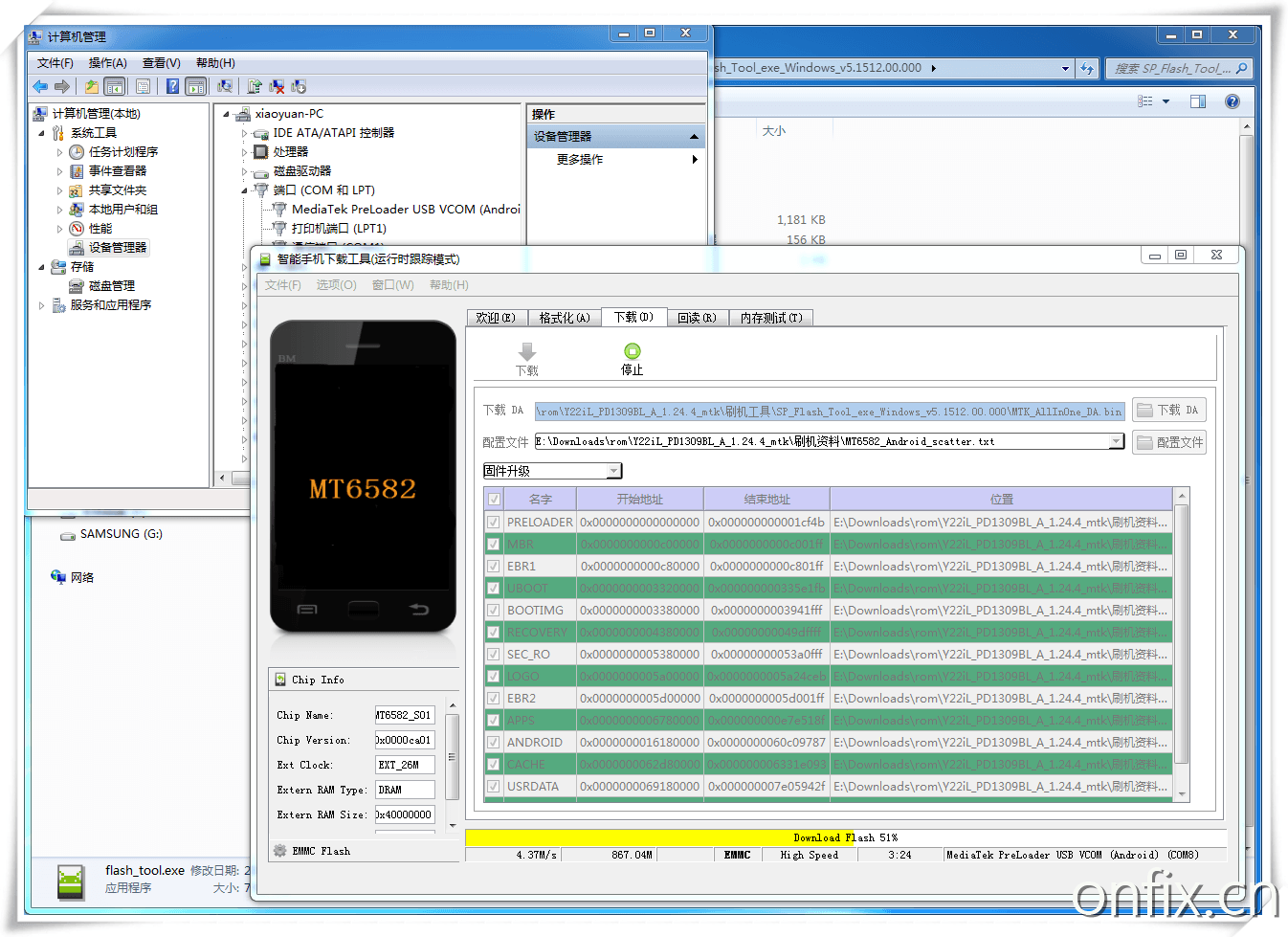Screen dimensions: 1288x937
Task: Click the Extern RAM Size input field
Action: [405, 814]
